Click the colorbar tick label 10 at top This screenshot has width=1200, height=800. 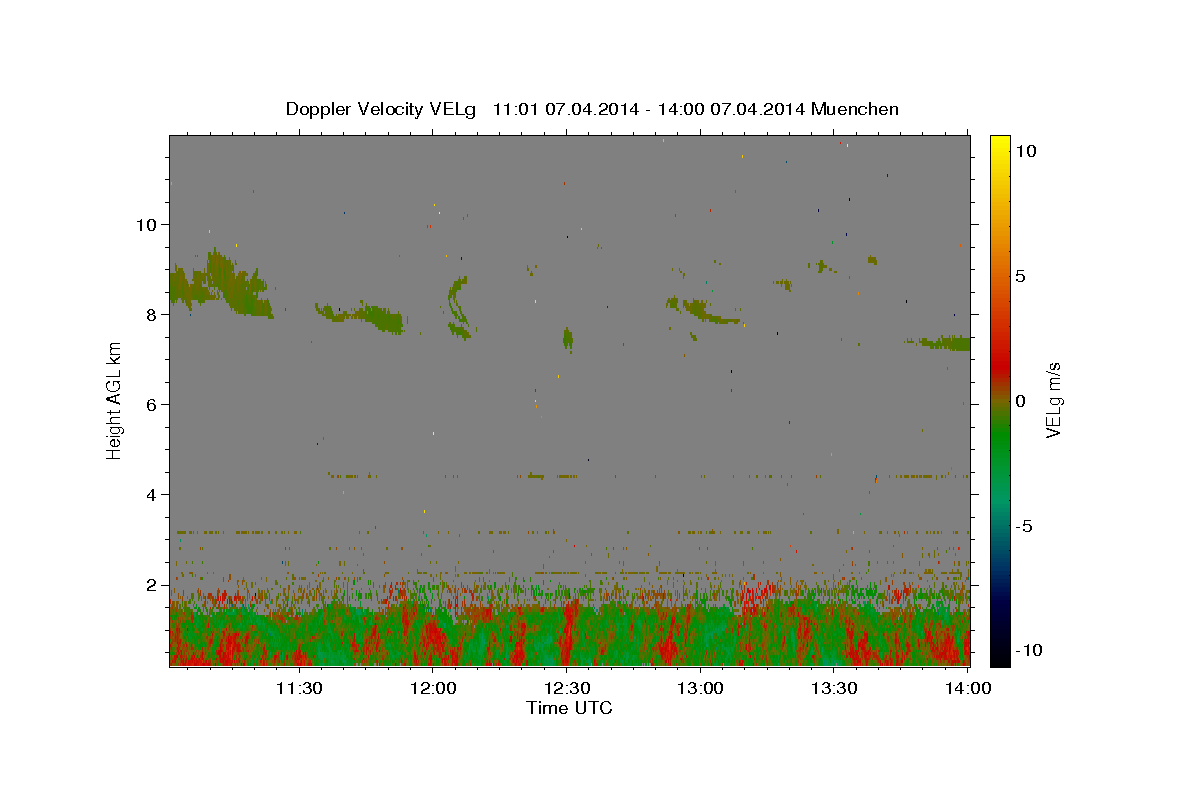[x=1026, y=151]
